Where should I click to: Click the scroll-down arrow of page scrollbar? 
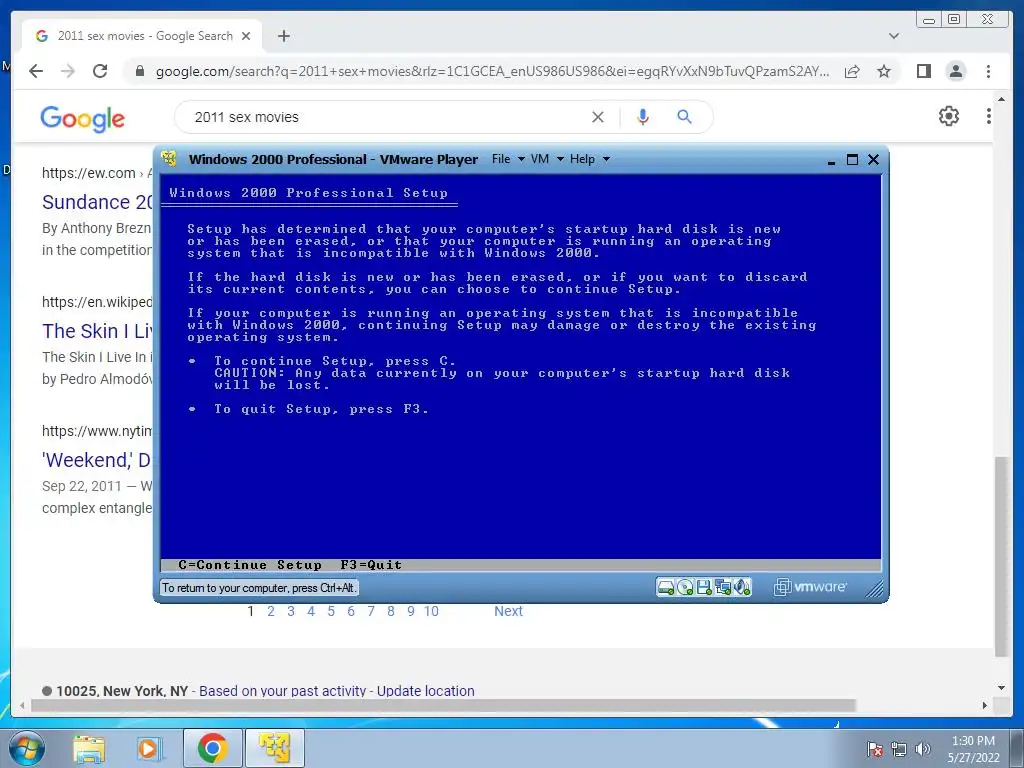[1001, 688]
